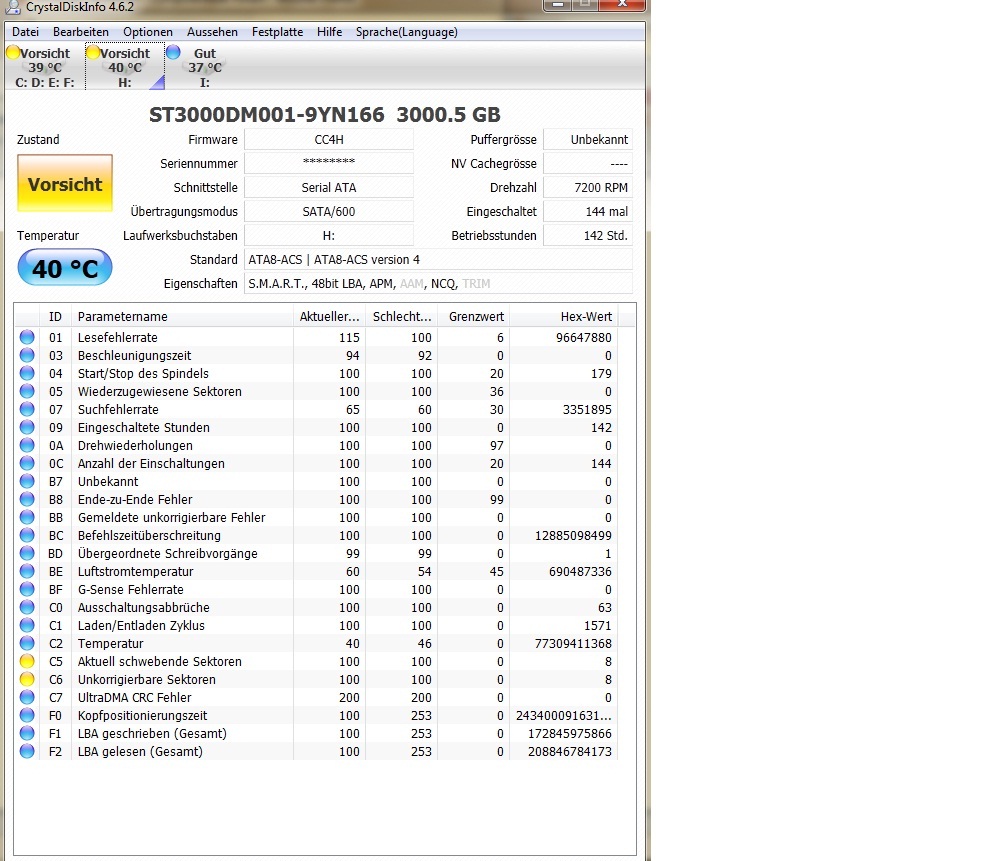Click hex value 3351895 in Suchfehlerrate row
The image size is (1008, 861).
(587, 409)
